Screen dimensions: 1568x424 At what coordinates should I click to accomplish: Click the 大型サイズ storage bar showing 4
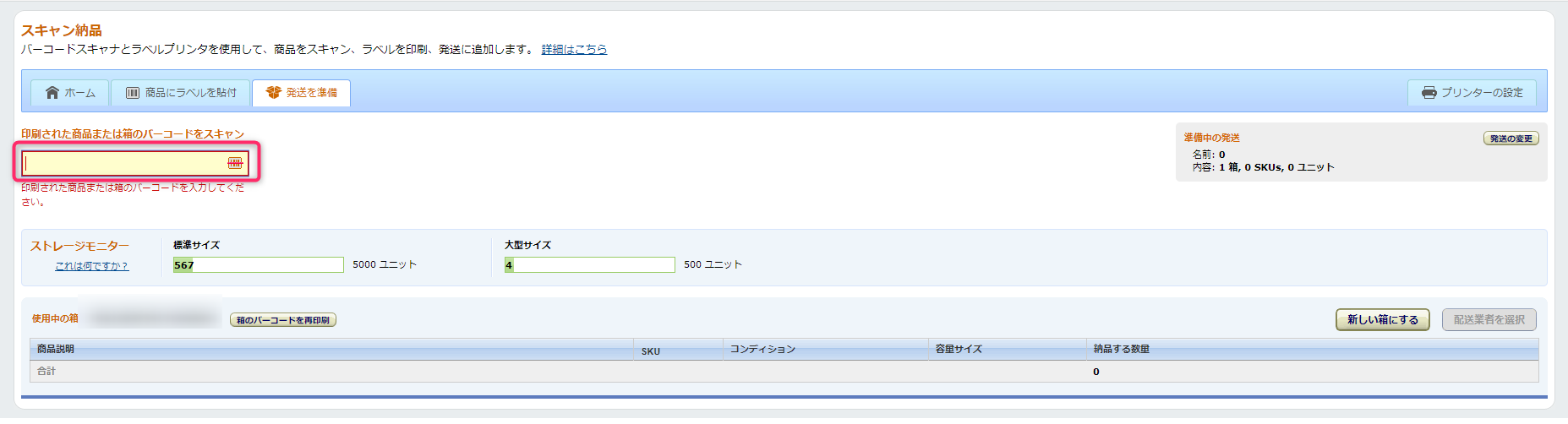click(589, 265)
